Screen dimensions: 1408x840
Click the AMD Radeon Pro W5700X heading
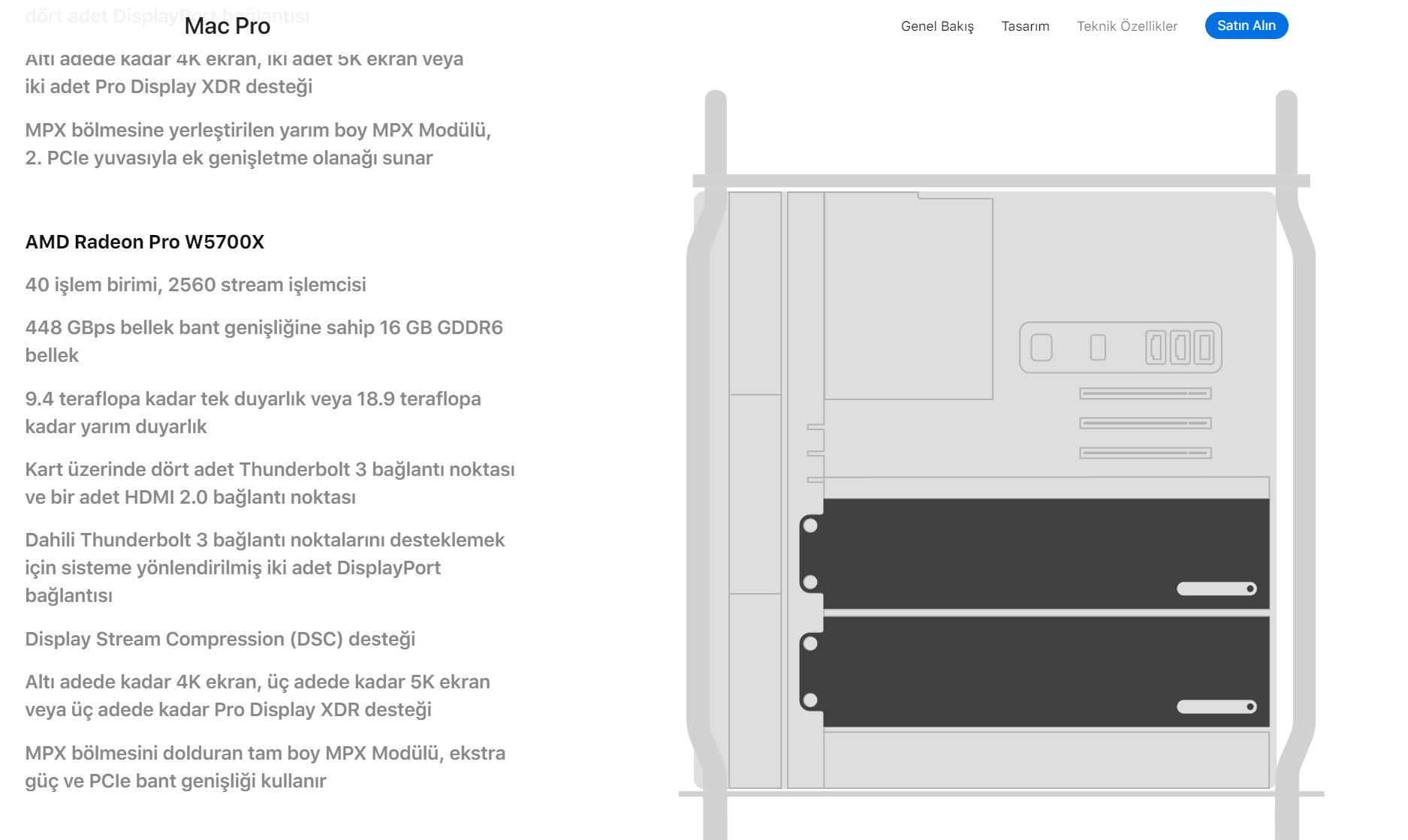[145, 242]
